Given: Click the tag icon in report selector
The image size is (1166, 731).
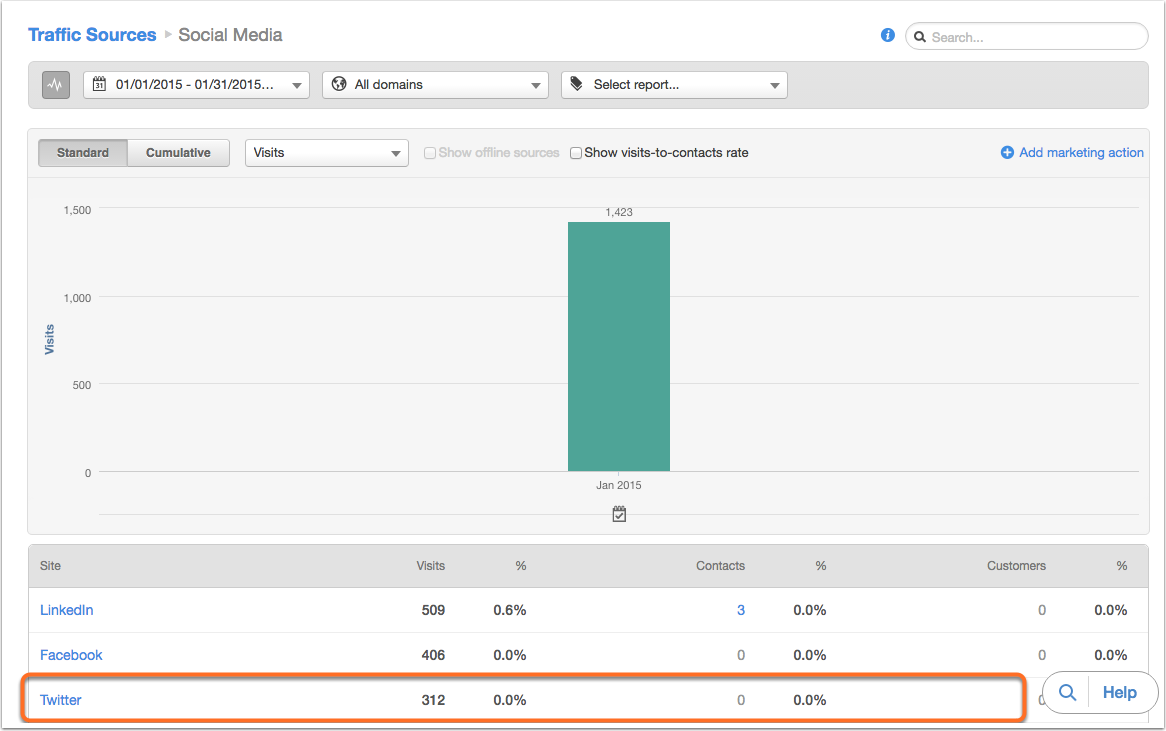Looking at the screenshot, I should tap(577, 85).
